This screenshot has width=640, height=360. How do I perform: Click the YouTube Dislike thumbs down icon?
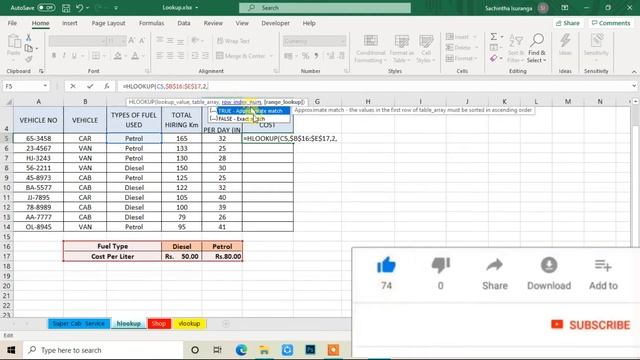pyautogui.click(x=440, y=265)
